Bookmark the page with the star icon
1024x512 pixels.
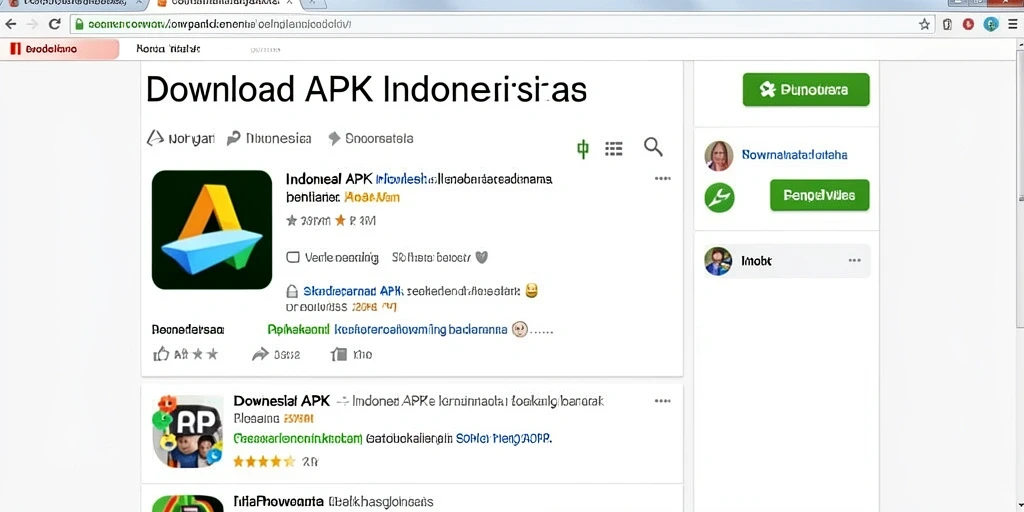point(924,24)
